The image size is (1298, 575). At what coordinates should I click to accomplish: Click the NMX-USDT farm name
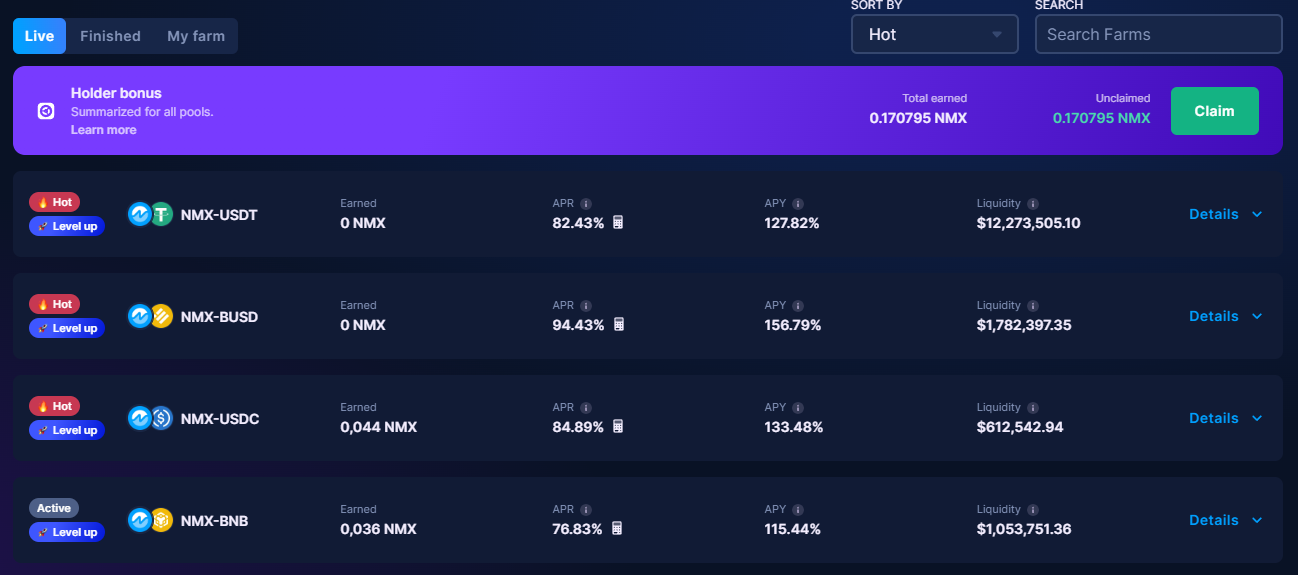pyautogui.click(x=219, y=215)
